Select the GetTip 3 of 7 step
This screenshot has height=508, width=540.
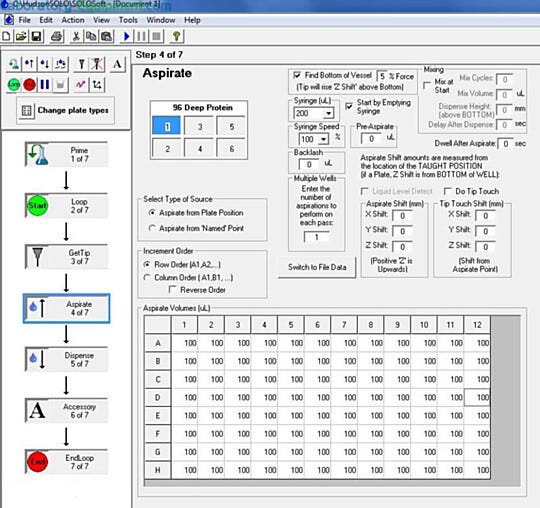[x=66, y=257]
